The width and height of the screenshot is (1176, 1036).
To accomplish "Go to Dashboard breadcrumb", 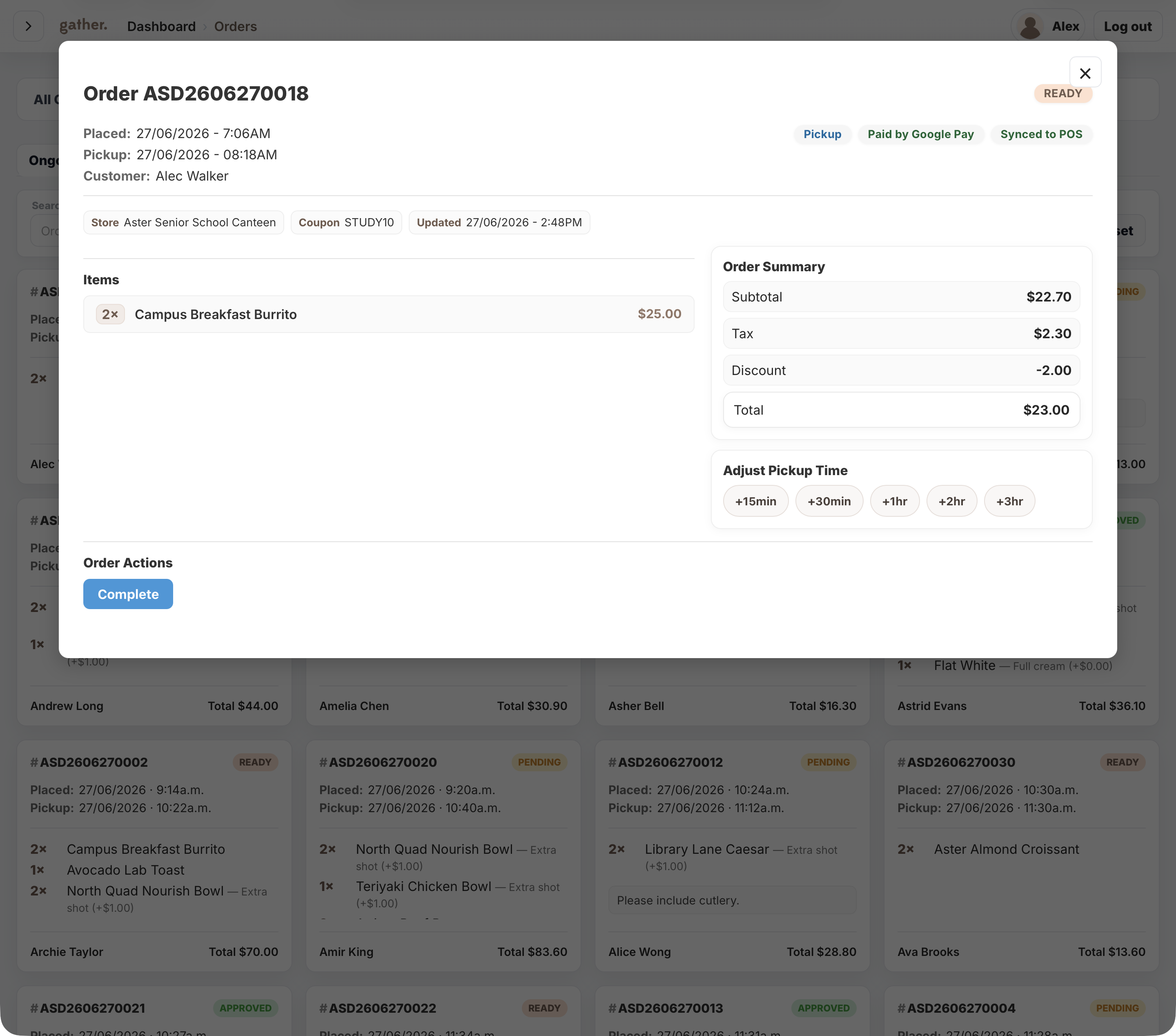I will [x=161, y=27].
